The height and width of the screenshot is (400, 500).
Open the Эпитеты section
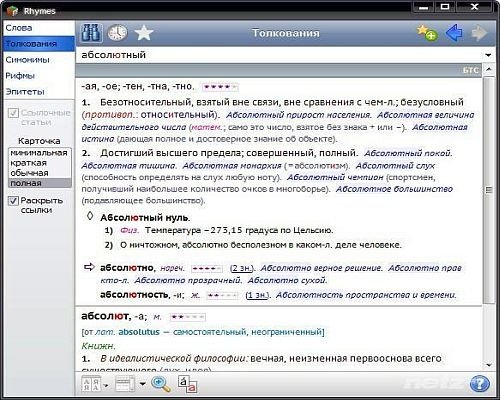39,92
